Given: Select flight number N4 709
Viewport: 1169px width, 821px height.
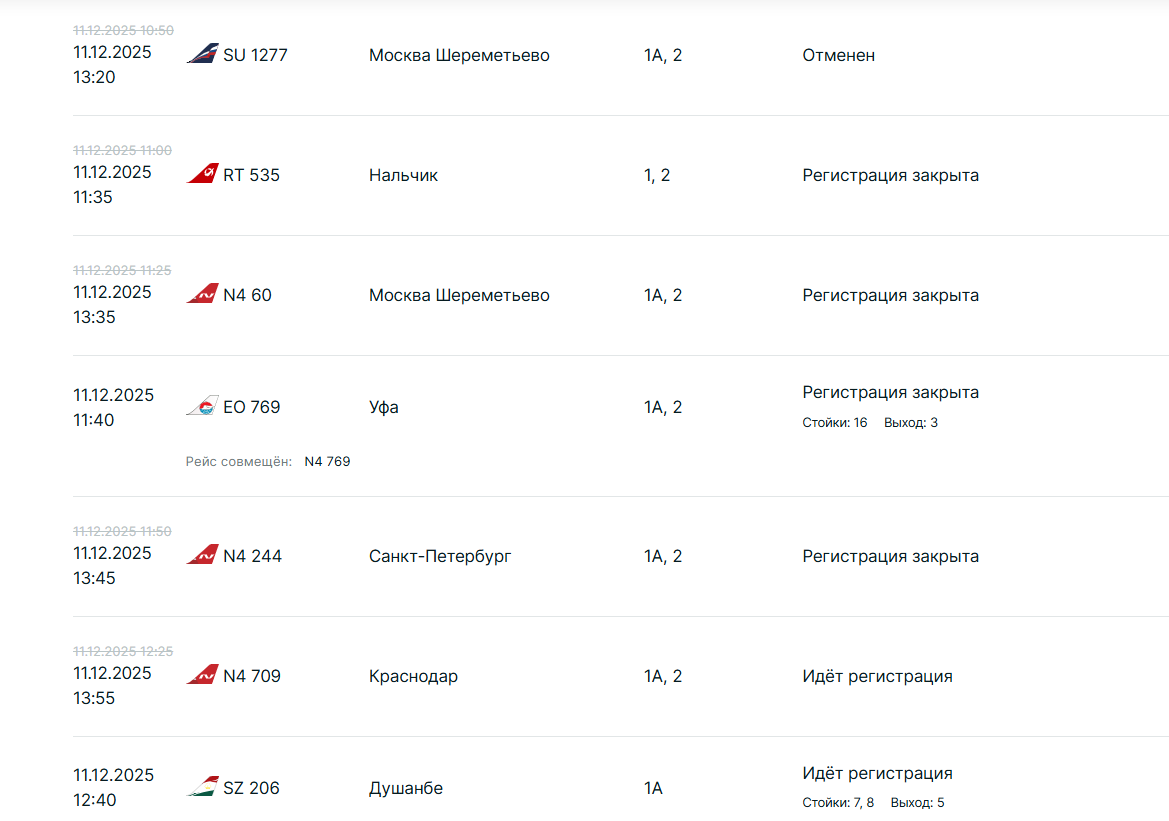Looking at the screenshot, I should click(x=252, y=676).
